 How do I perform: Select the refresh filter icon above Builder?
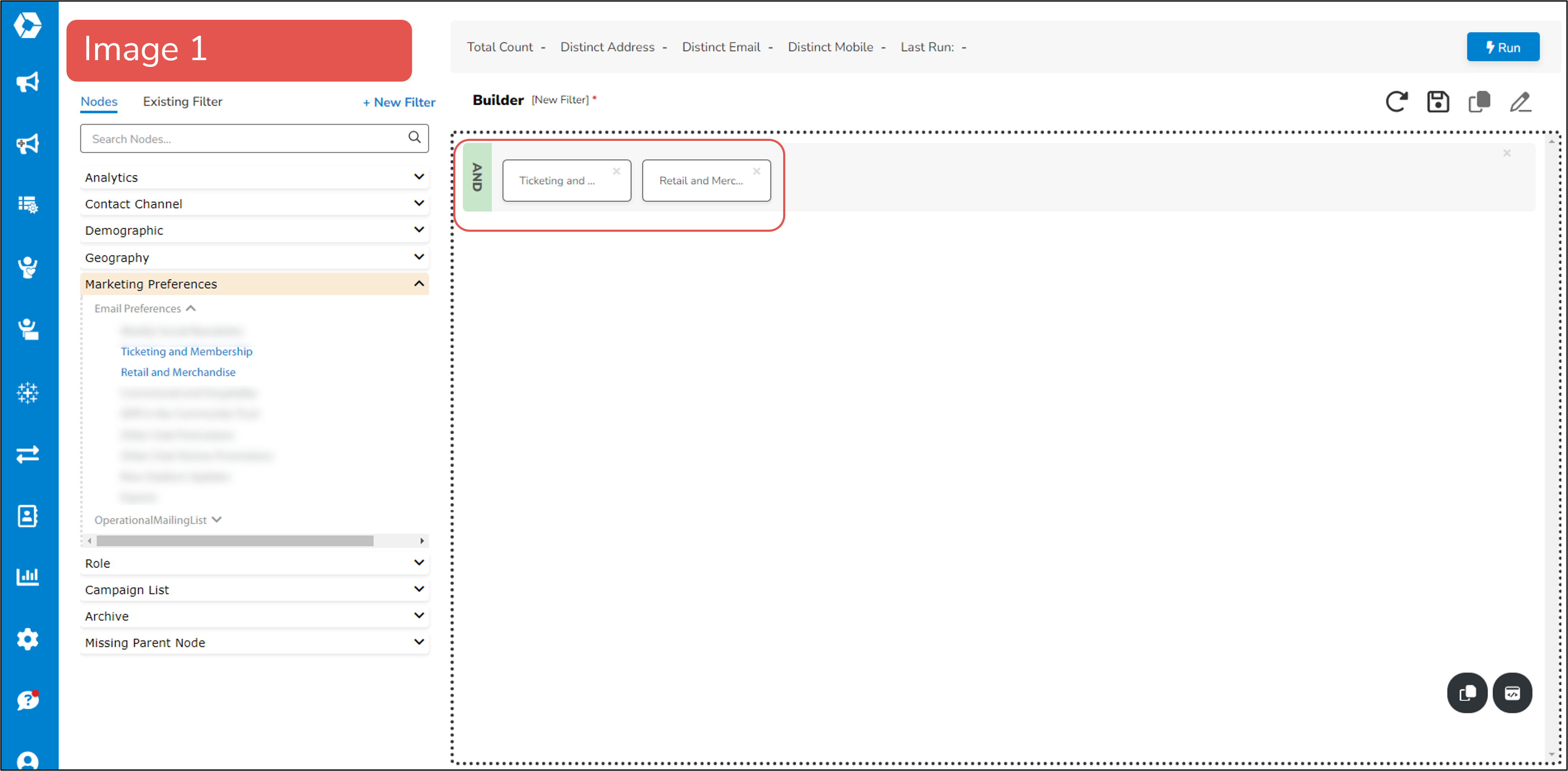coord(1398,102)
